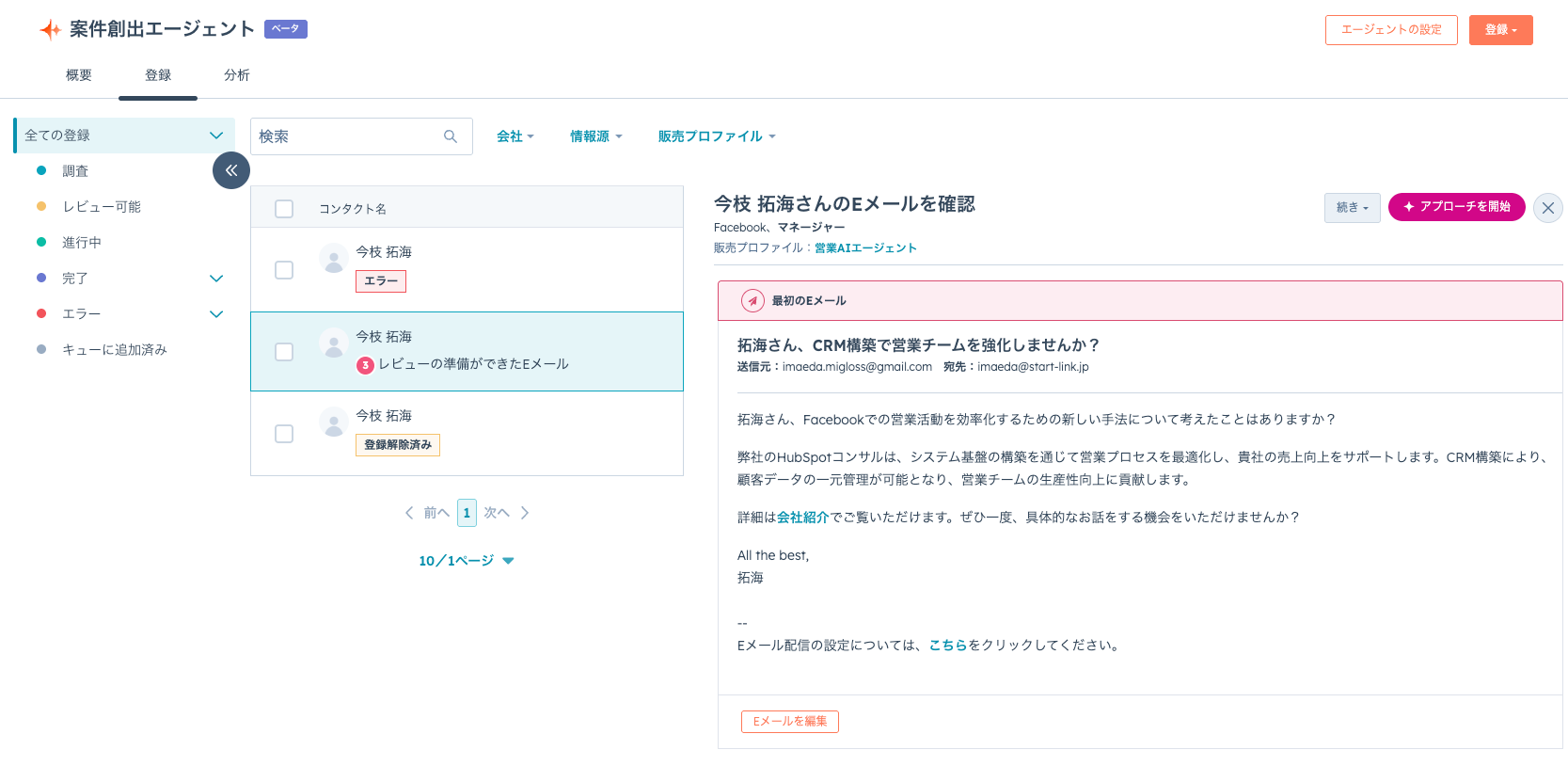
Task: Click the paper plane first email icon
Action: pyautogui.click(x=752, y=301)
